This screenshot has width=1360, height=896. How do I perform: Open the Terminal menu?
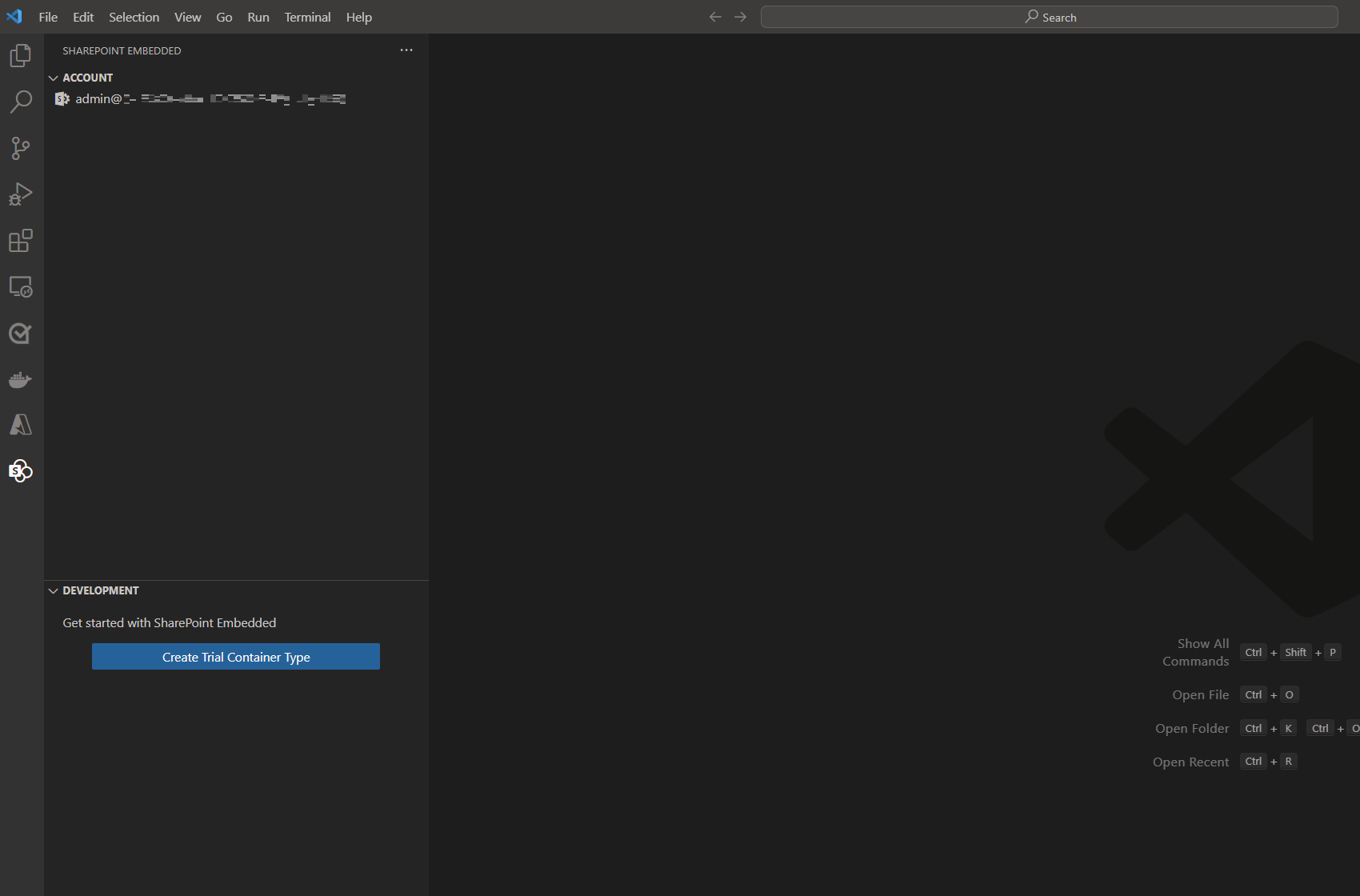308,17
